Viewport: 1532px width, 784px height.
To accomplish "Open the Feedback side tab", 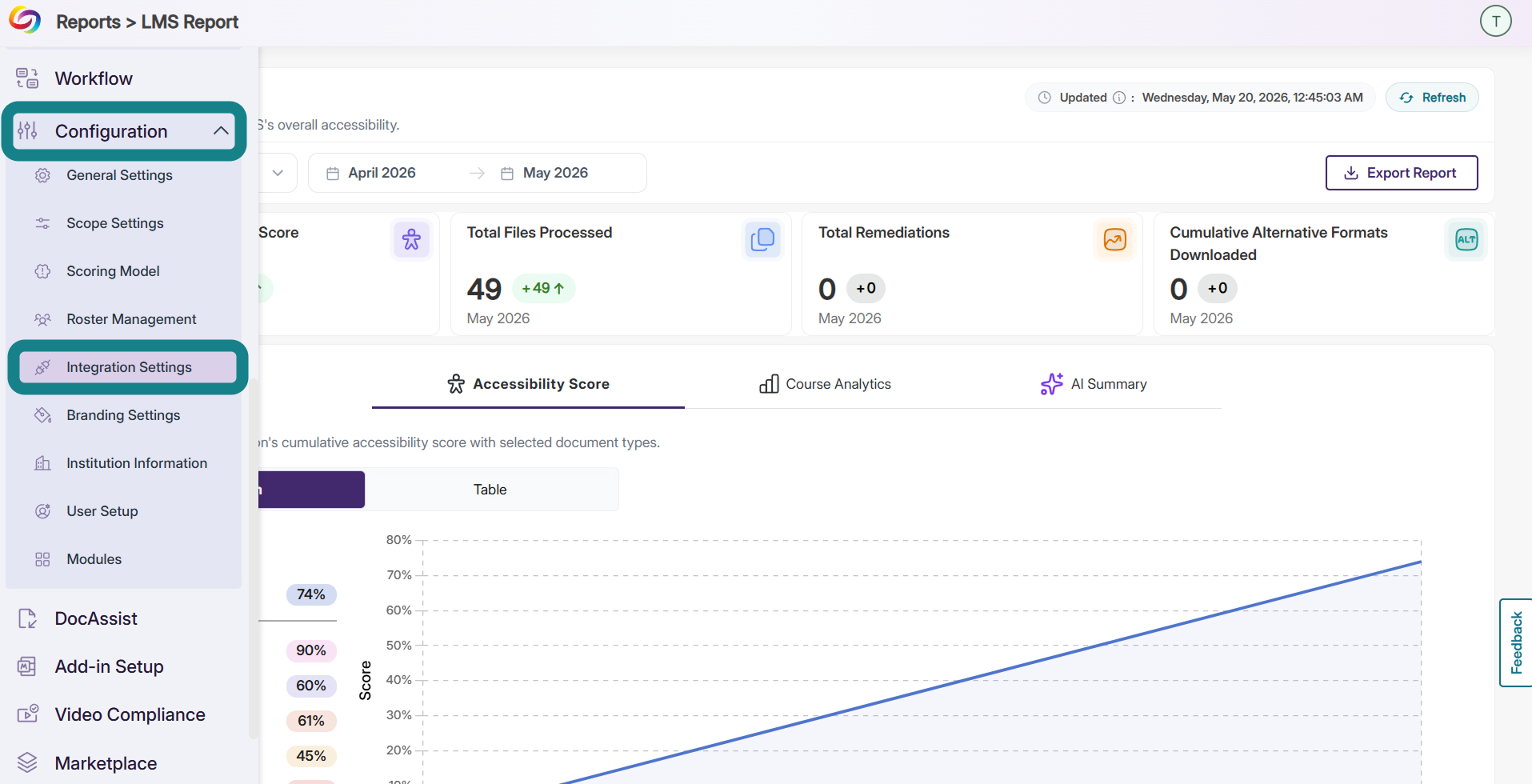I will click(1515, 642).
